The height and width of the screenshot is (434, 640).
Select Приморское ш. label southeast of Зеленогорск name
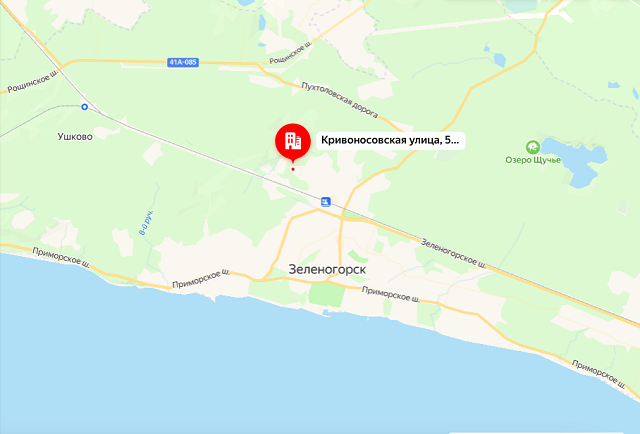391,294
